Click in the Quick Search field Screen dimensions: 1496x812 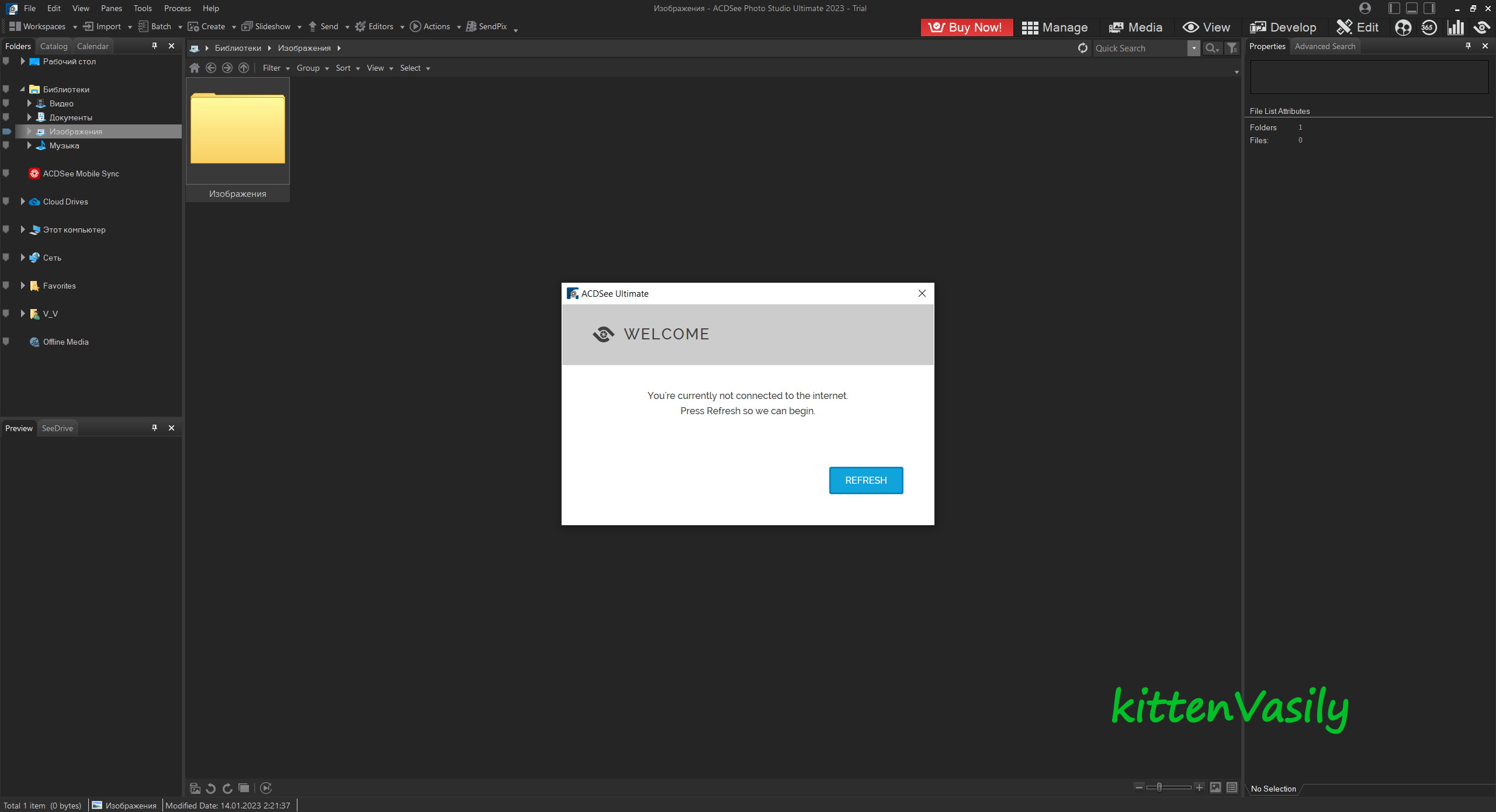(1140, 48)
